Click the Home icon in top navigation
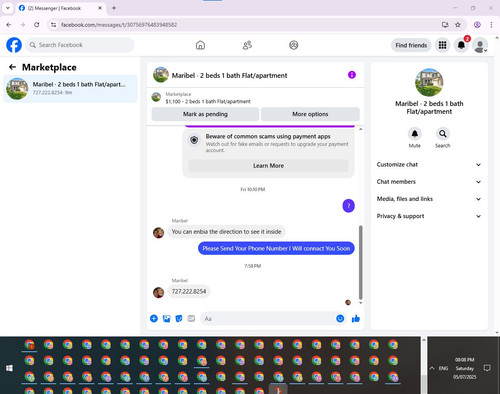 200,45
